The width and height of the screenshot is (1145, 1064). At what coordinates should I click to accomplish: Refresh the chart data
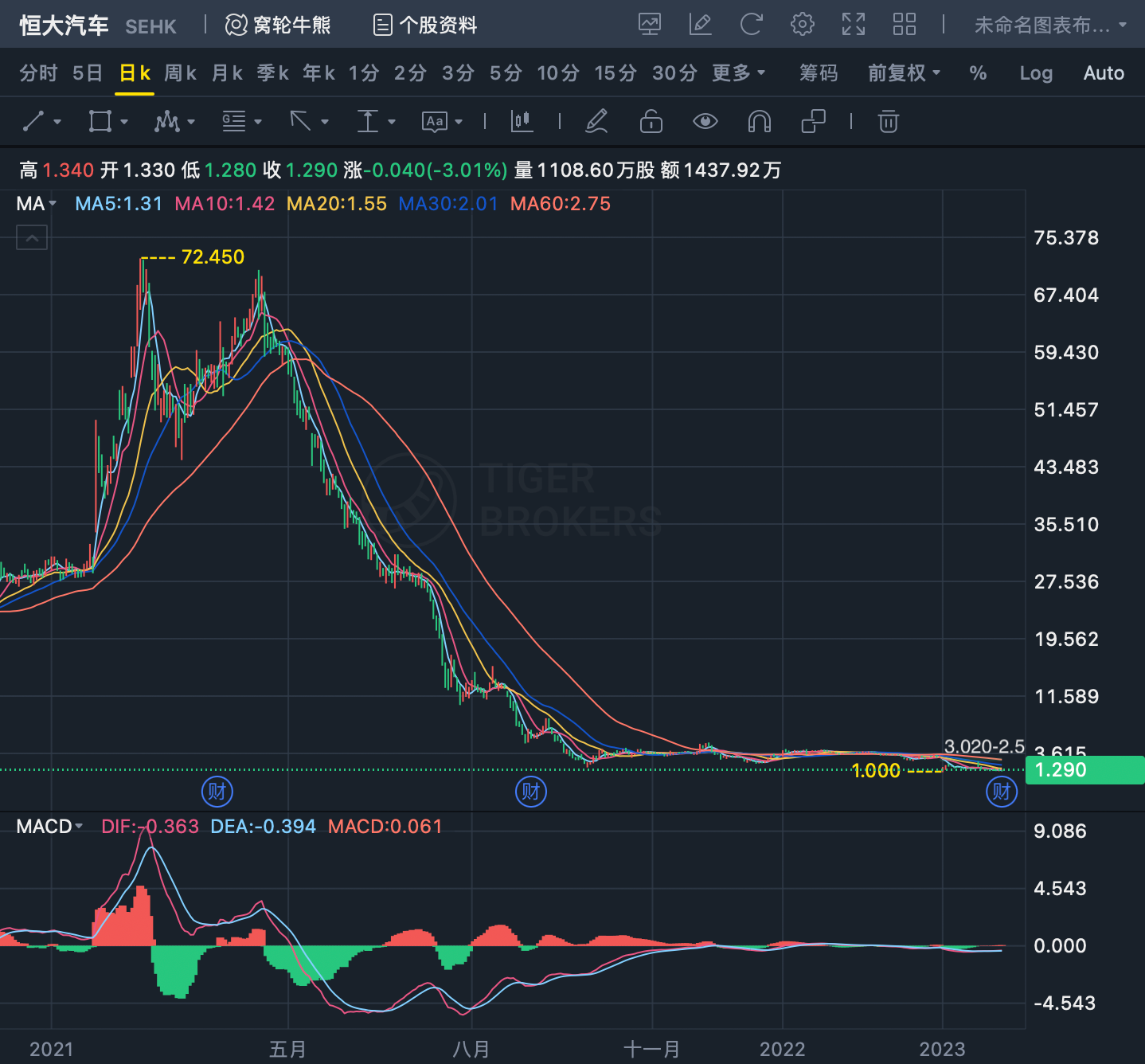751,25
